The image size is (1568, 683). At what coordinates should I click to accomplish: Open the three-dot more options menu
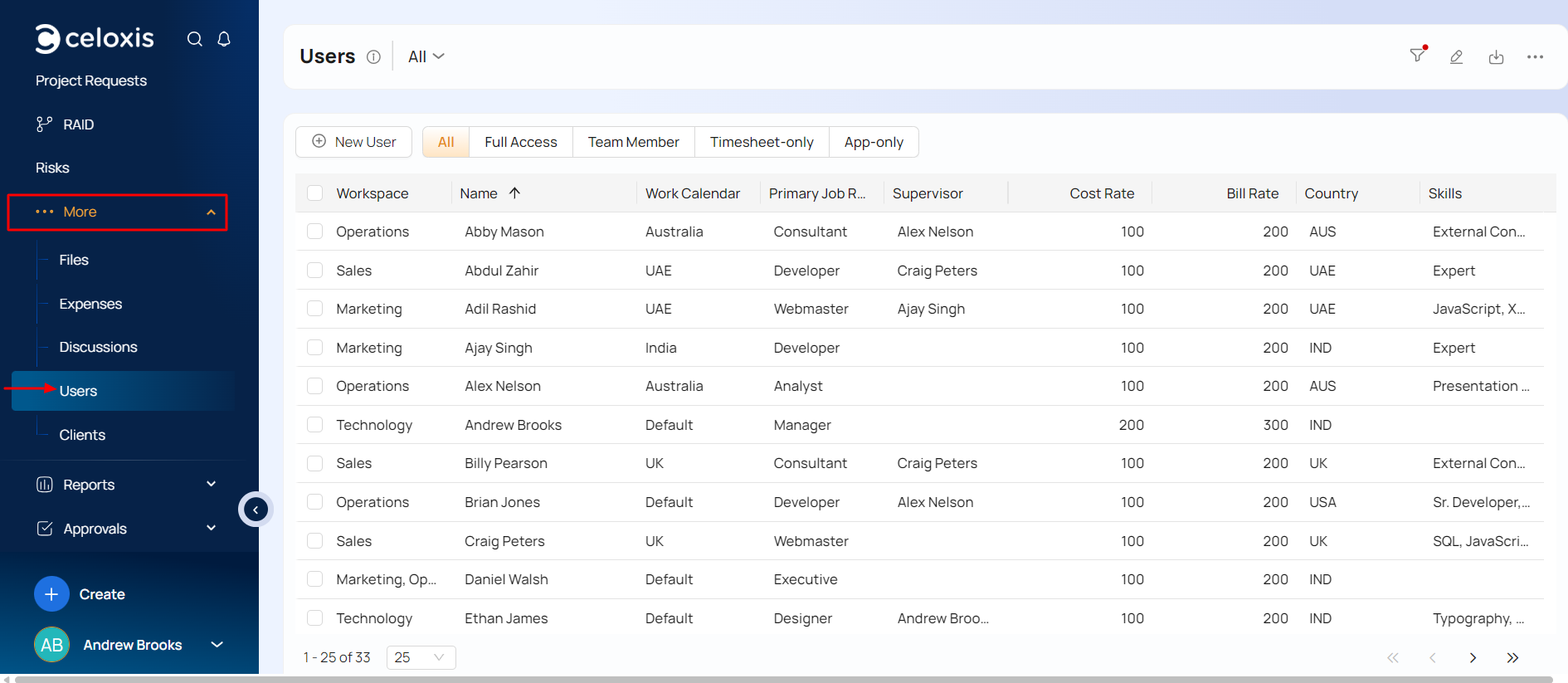coord(1535,56)
